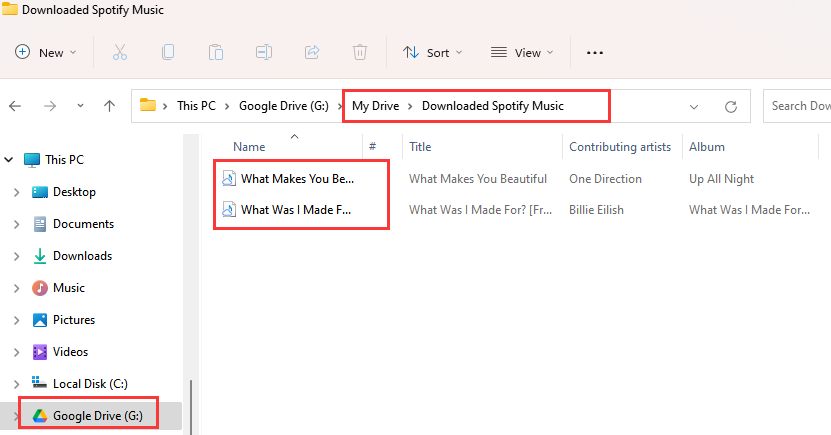Click the search box field
The width and height of the screenshot is (831, 435).
tap(798, 106)
